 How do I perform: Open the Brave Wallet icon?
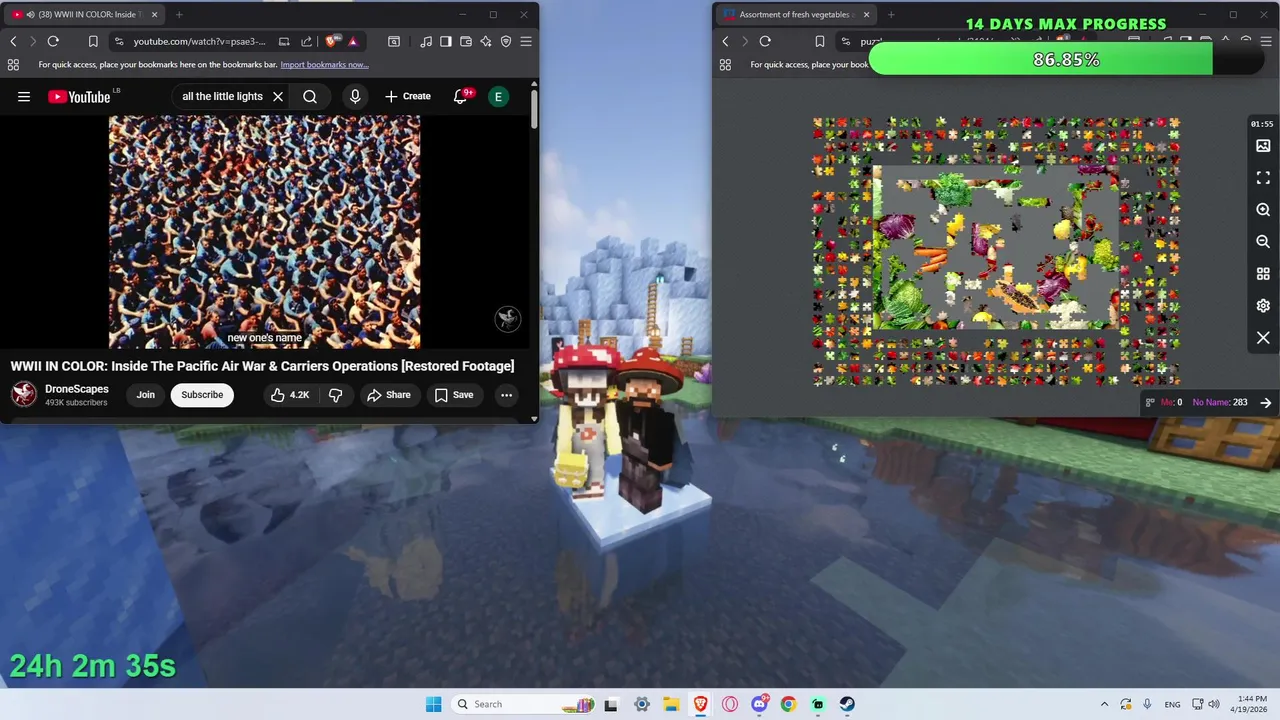[x=466, y=41]
